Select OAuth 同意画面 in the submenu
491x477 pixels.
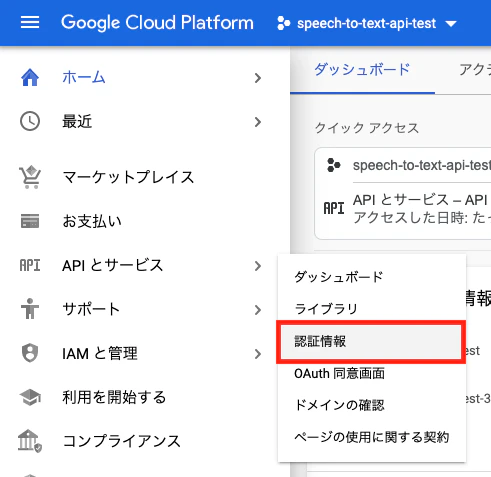click(371, 373)
